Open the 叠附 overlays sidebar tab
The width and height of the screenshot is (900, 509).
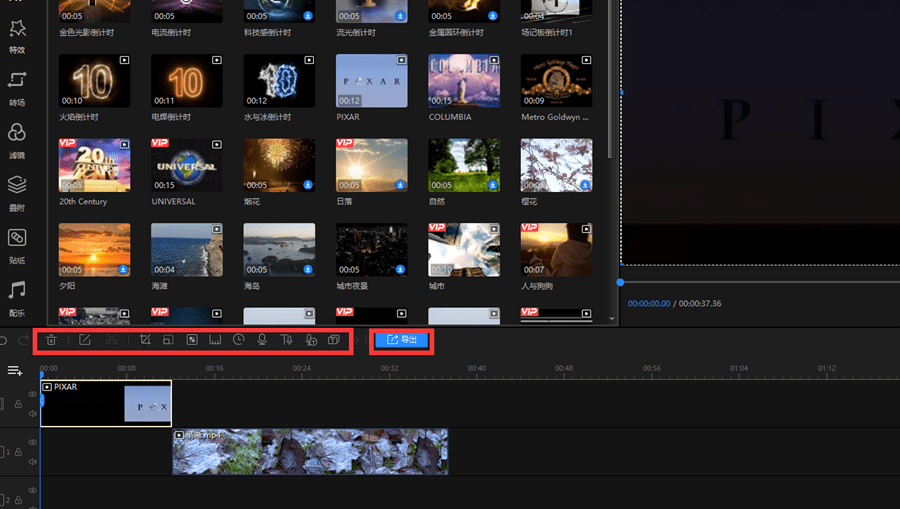[x=17, y=194]
